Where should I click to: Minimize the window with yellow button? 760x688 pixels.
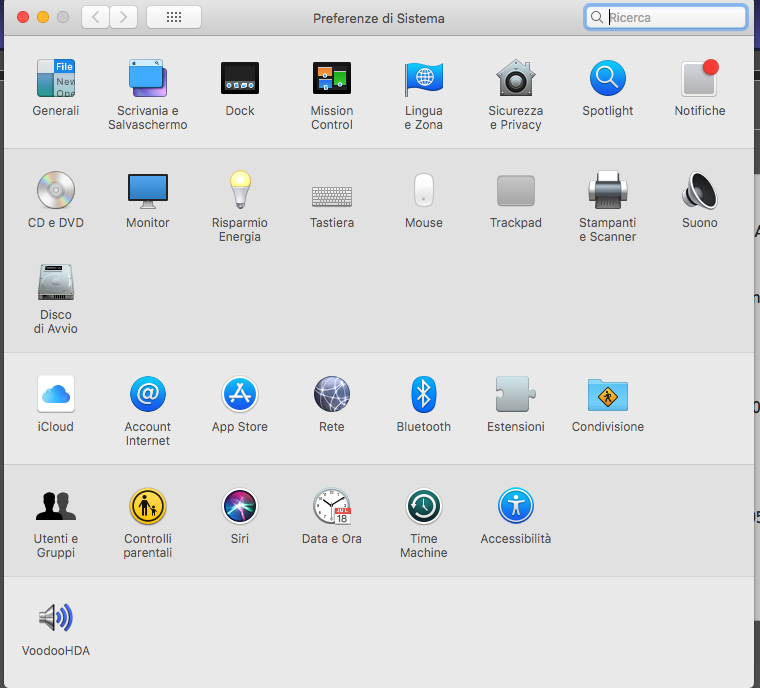click(43, 17)
